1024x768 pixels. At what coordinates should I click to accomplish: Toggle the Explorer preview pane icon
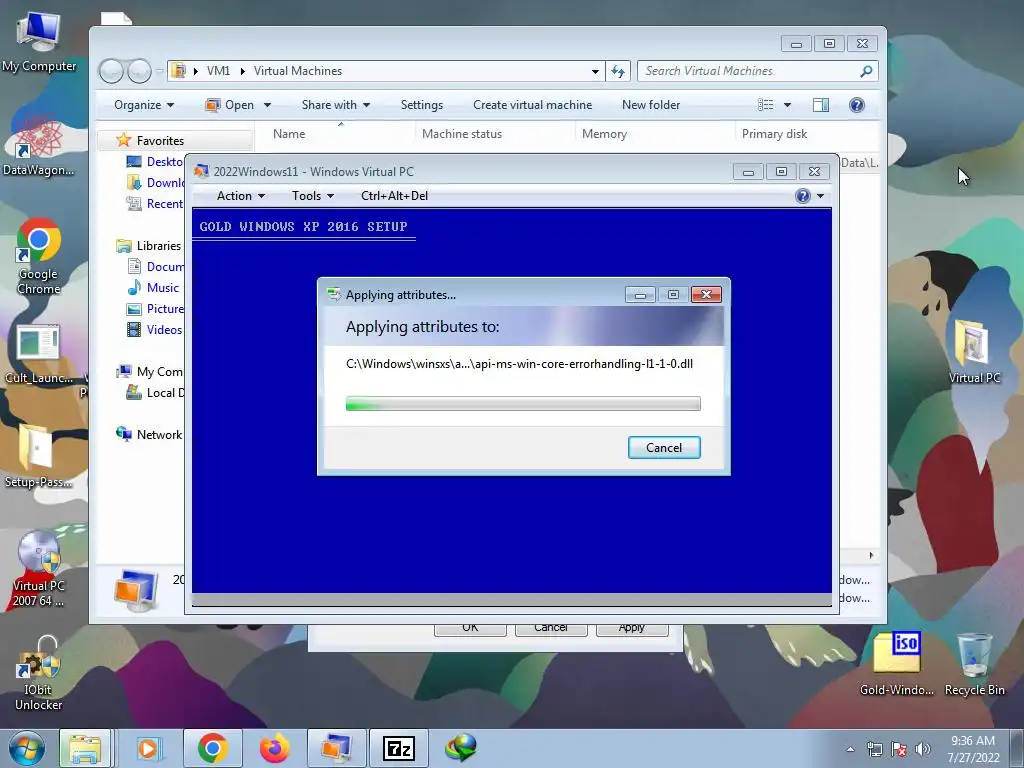coord(821,105)
